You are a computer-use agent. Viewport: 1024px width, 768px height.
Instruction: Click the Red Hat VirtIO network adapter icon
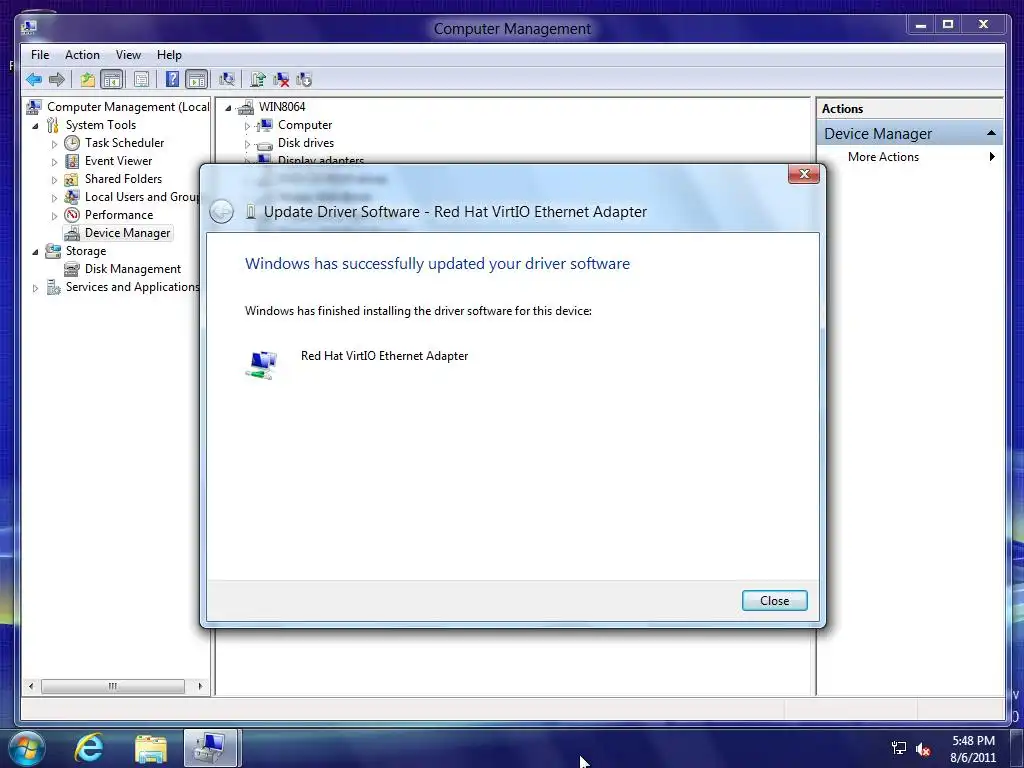263,364
